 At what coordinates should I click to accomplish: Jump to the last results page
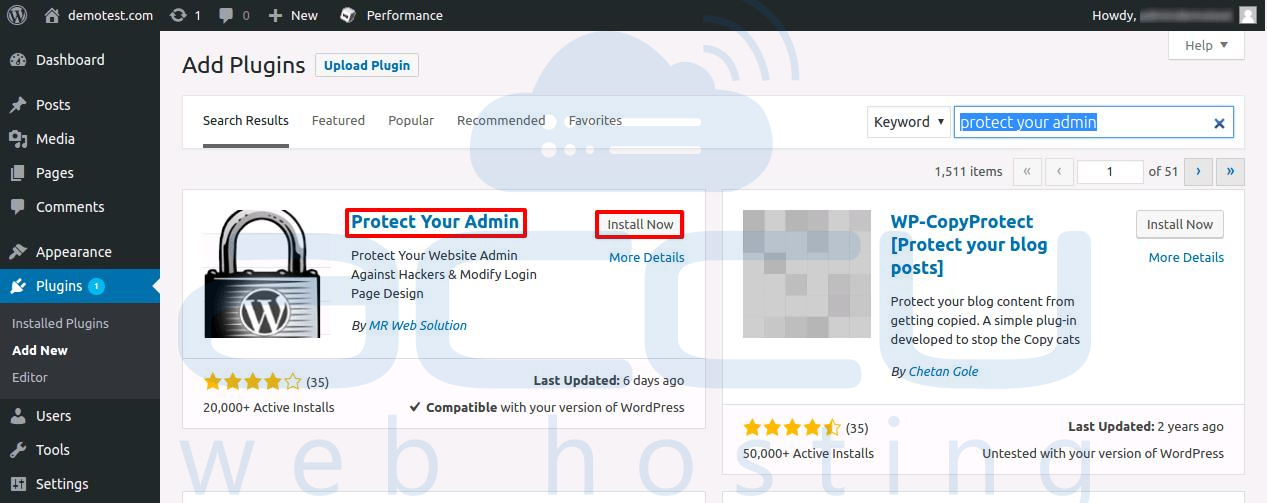[x=1230, y=172]
